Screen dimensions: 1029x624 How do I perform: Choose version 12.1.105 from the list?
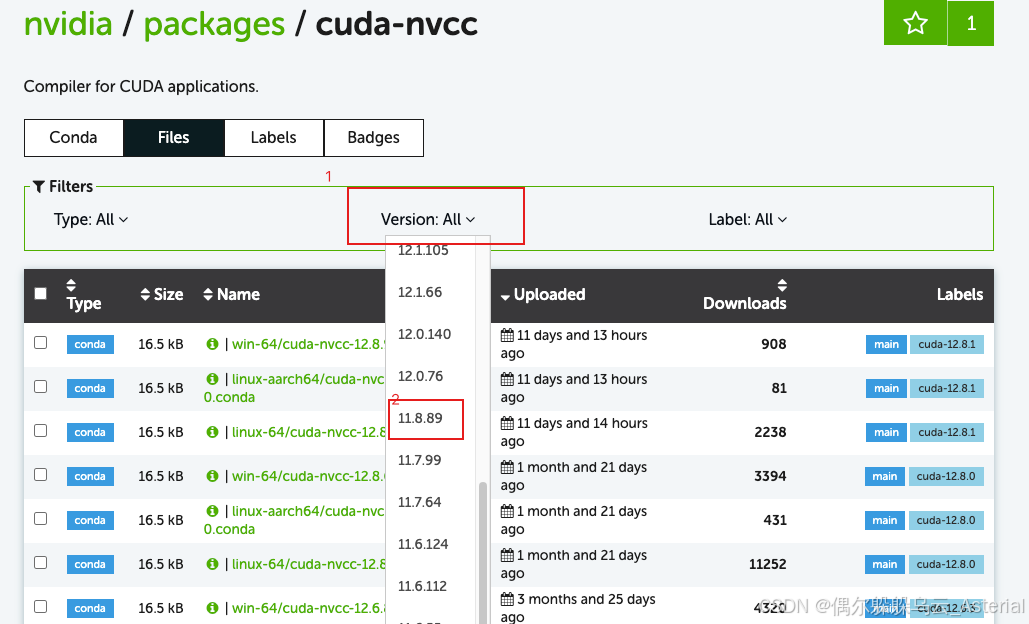(x=423, y=250)
